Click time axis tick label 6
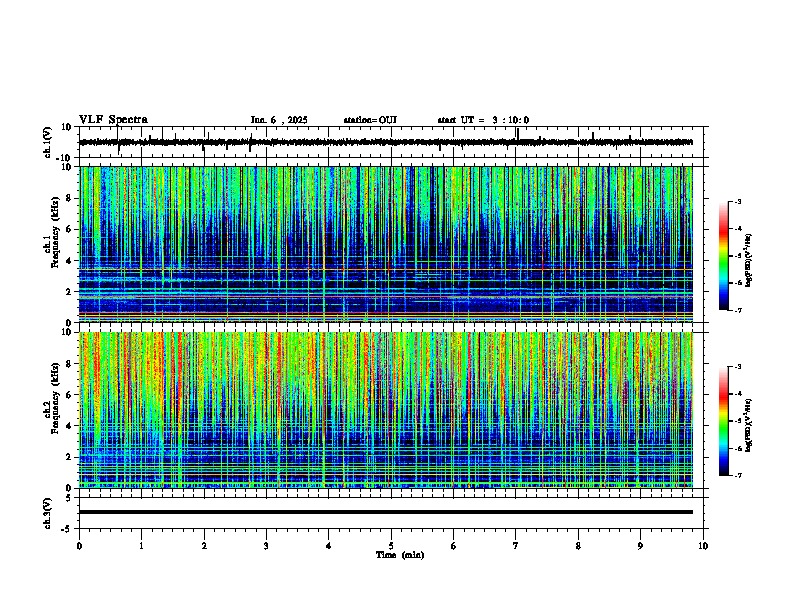Image resolution: width=792 pixels, height=612 pixels. [x=454, y=546]
